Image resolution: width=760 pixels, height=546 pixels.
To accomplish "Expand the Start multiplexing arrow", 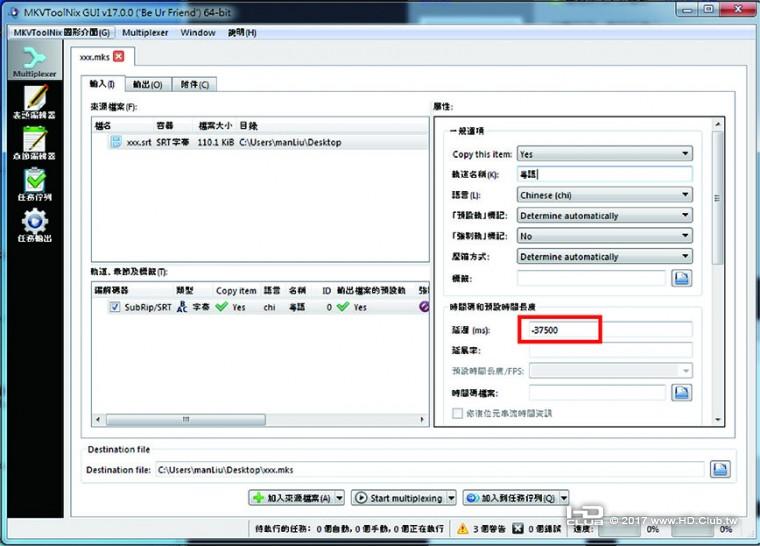I will (x=451, y=498).
